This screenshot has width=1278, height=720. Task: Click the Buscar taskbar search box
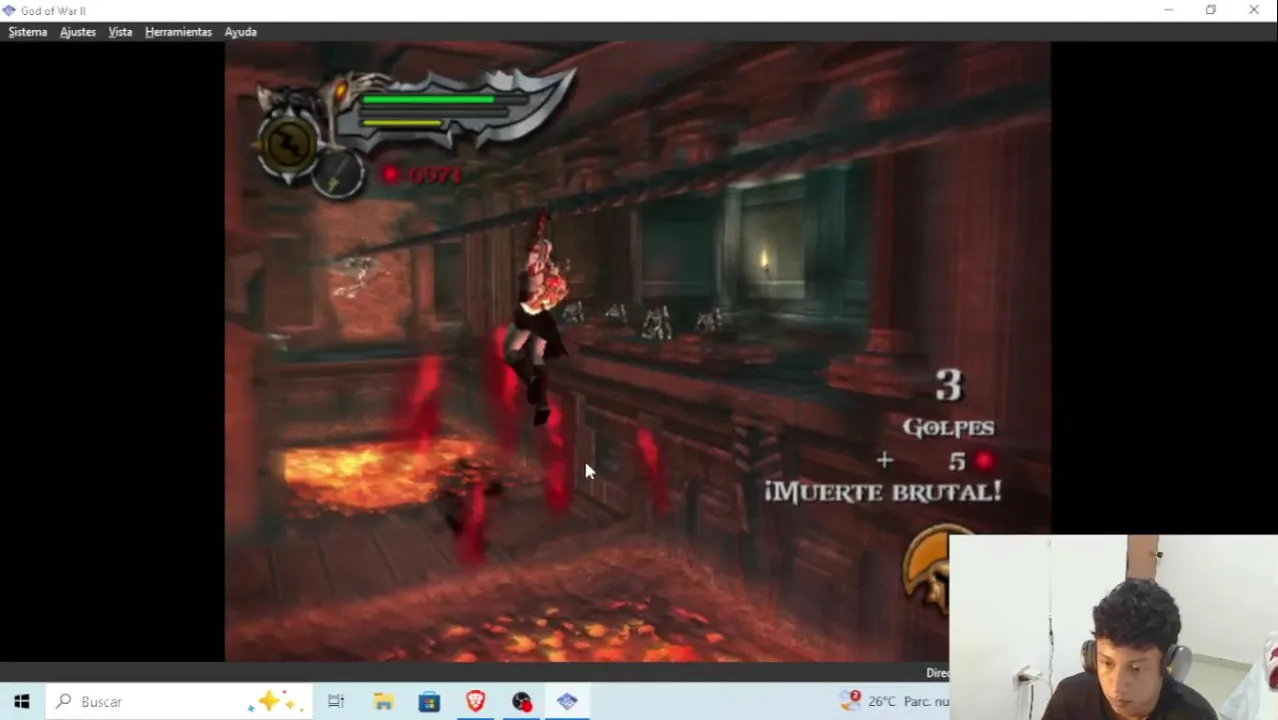coord(179,702)
